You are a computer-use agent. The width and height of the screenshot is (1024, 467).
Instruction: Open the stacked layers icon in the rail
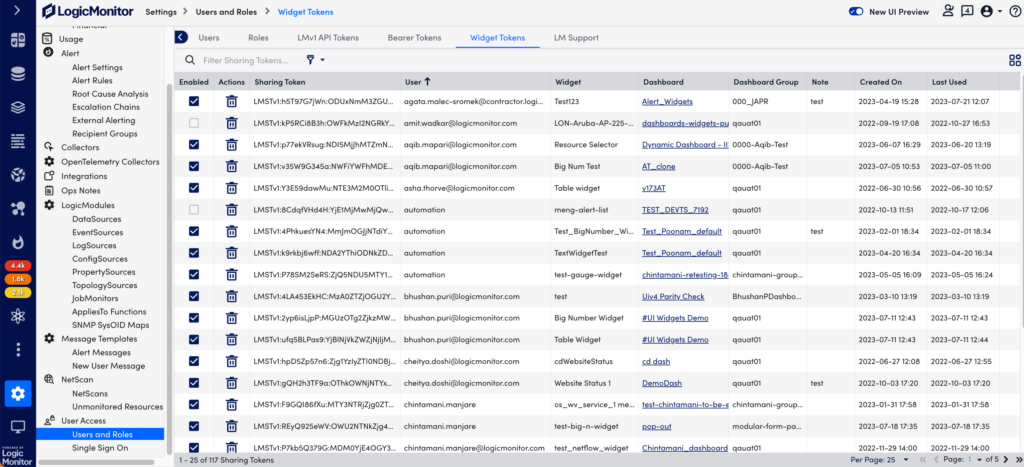[18, 108]
